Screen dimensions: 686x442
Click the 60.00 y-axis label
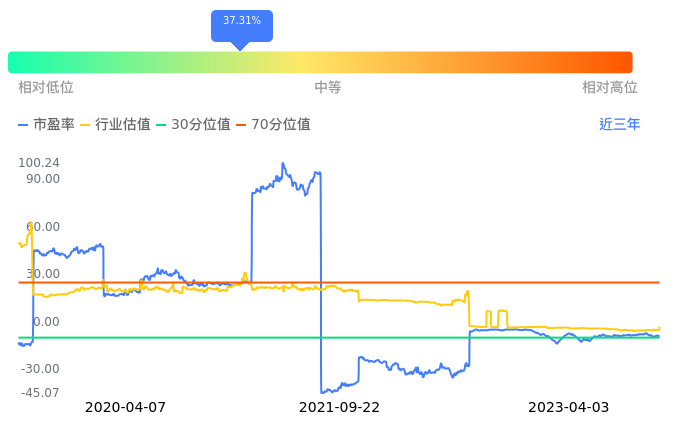(x=42, y=227)
